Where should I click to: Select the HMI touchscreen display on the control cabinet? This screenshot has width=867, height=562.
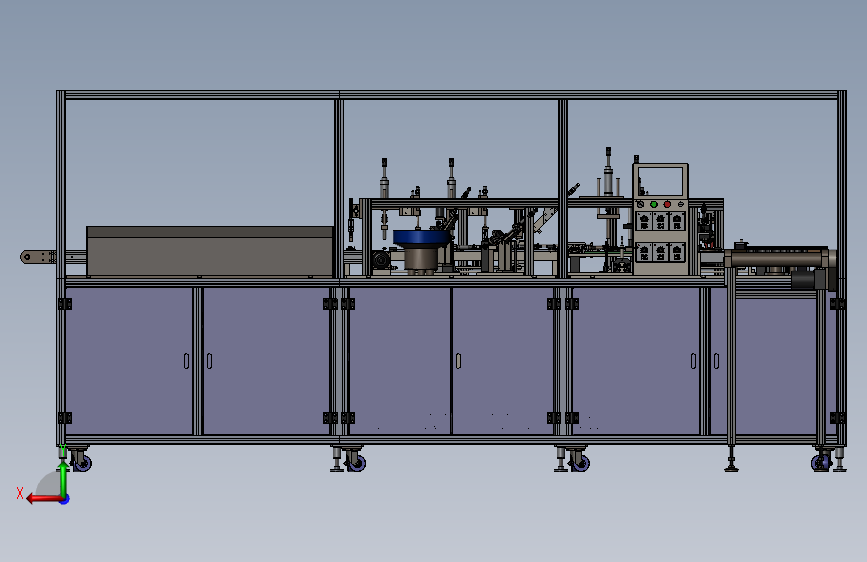click(x=661, y=181)
